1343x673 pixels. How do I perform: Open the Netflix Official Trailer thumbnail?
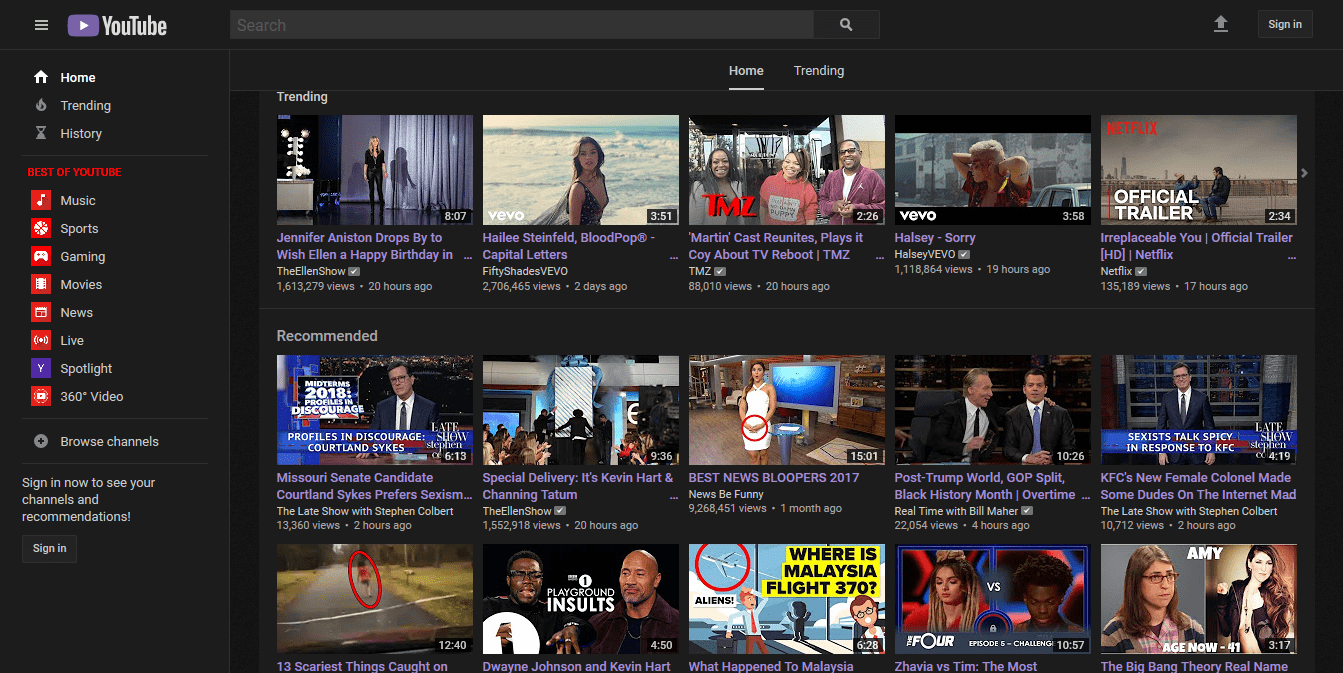[x=1199, y=170]
